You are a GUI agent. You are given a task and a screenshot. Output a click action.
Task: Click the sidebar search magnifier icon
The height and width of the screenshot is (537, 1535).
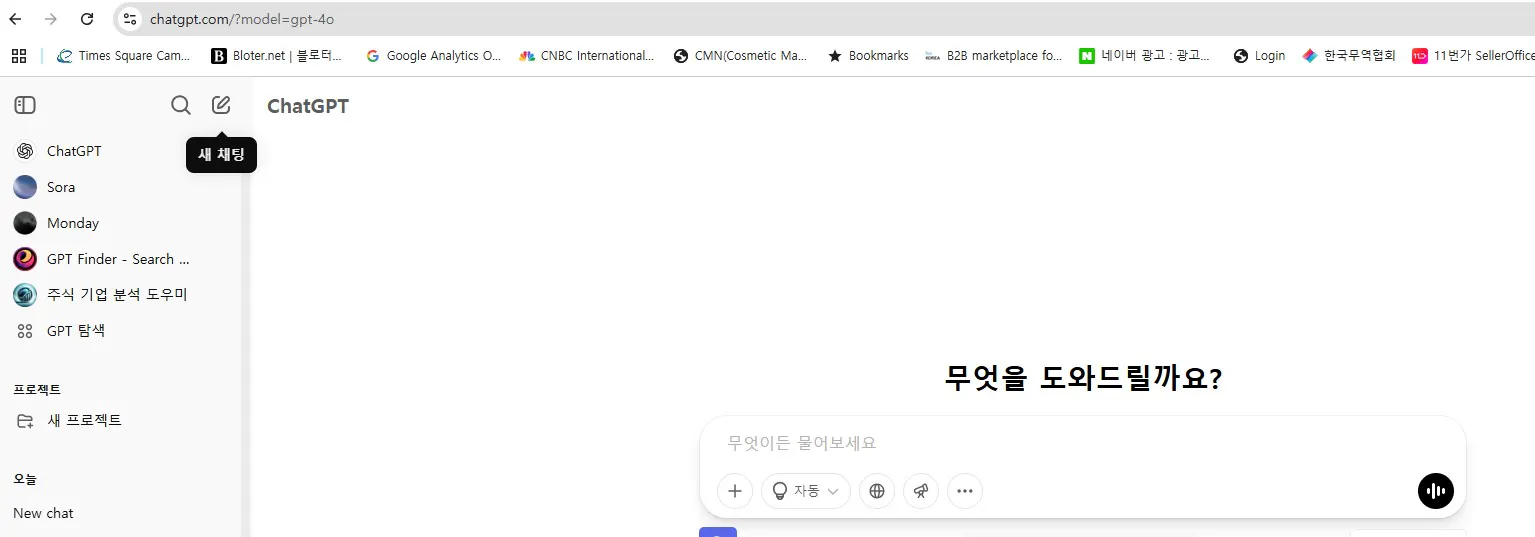tap(181, 105)
